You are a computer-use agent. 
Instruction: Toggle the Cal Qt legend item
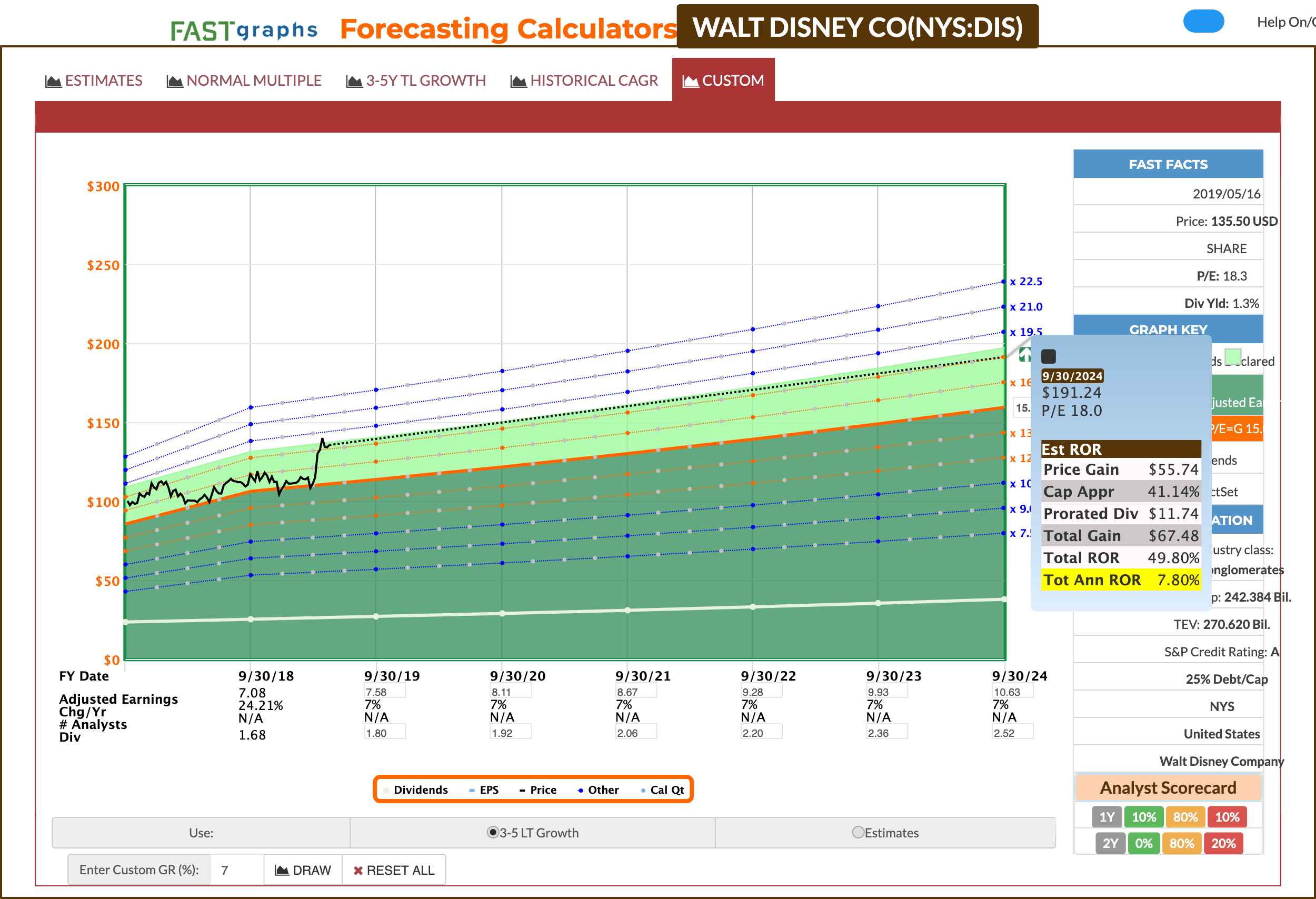662,789
